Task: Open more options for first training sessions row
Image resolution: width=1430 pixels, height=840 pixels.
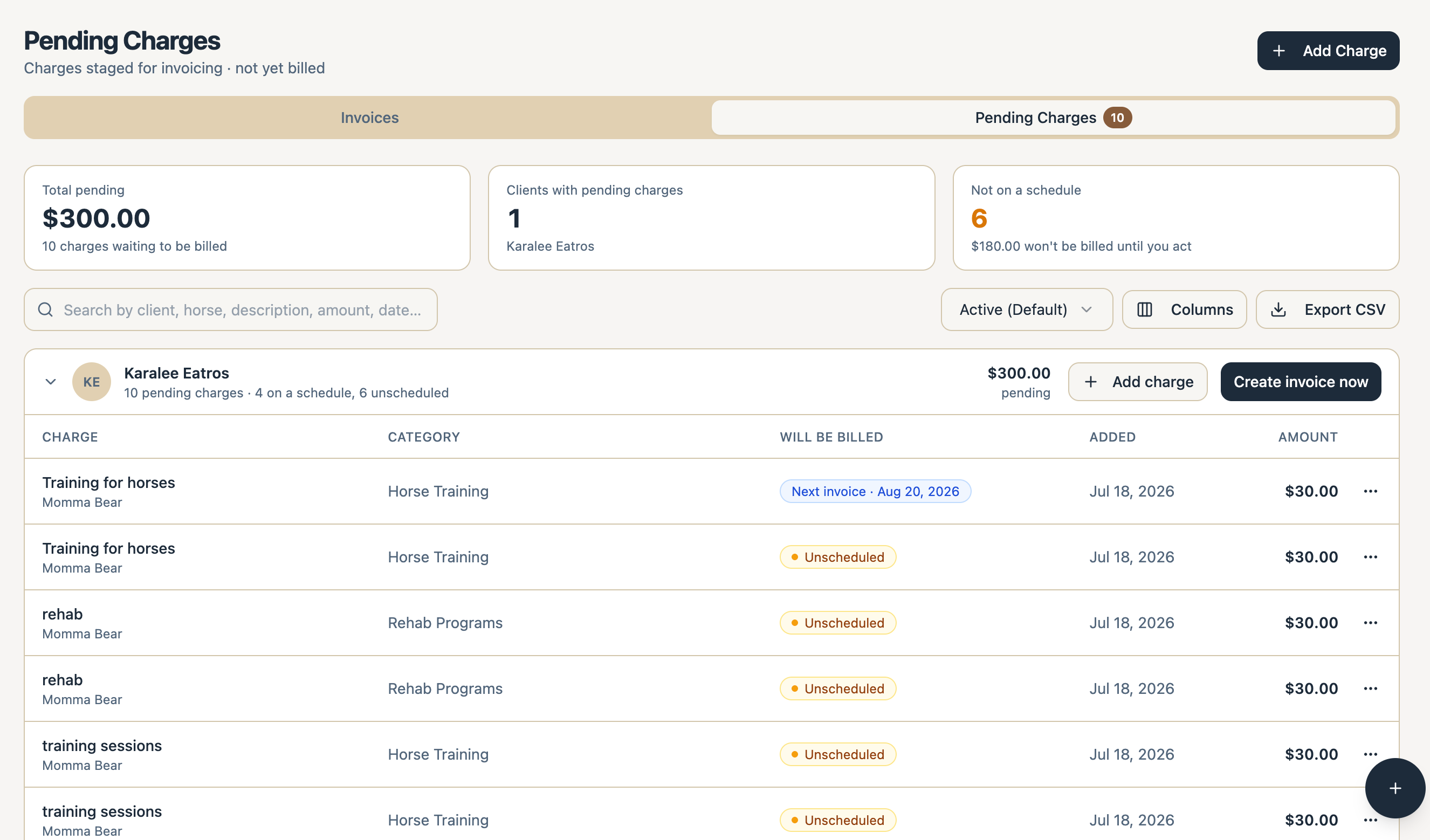Action: pos(1371,754)
